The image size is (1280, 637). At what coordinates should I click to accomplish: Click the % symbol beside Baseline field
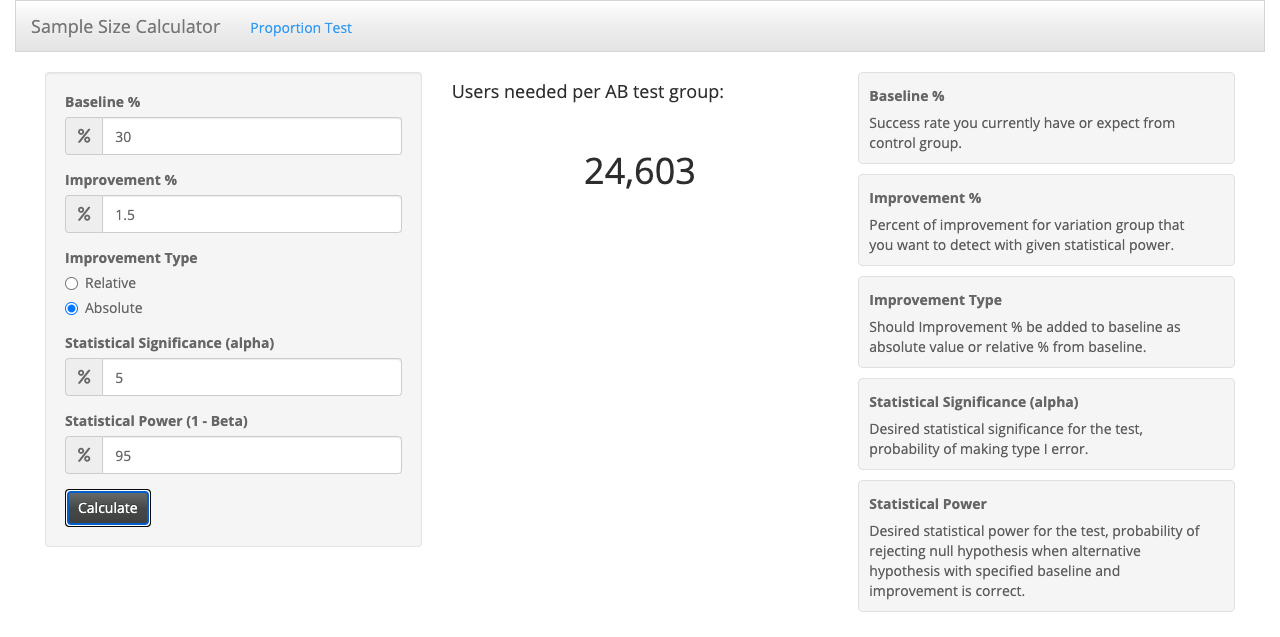(83, 136)
